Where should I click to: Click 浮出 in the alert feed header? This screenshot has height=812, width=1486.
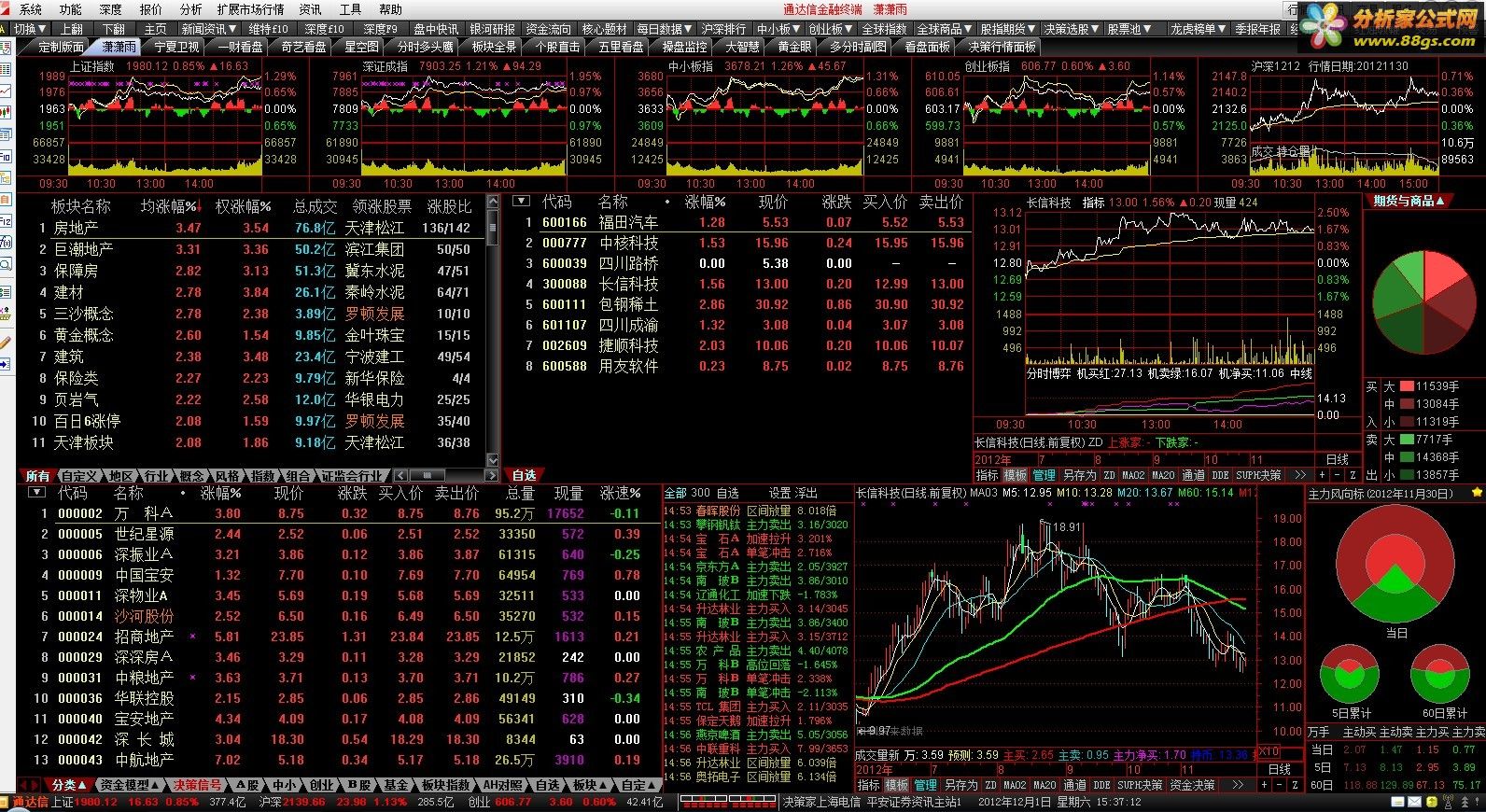(806, 493)
